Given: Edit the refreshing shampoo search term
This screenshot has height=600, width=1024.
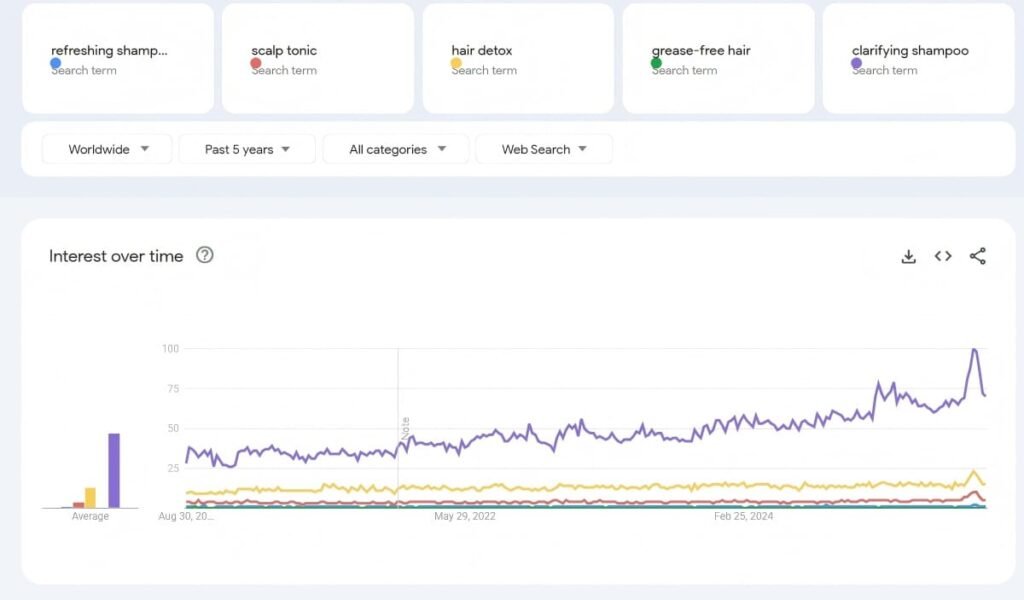Looking at the screenshot, I should coord(110,50).
